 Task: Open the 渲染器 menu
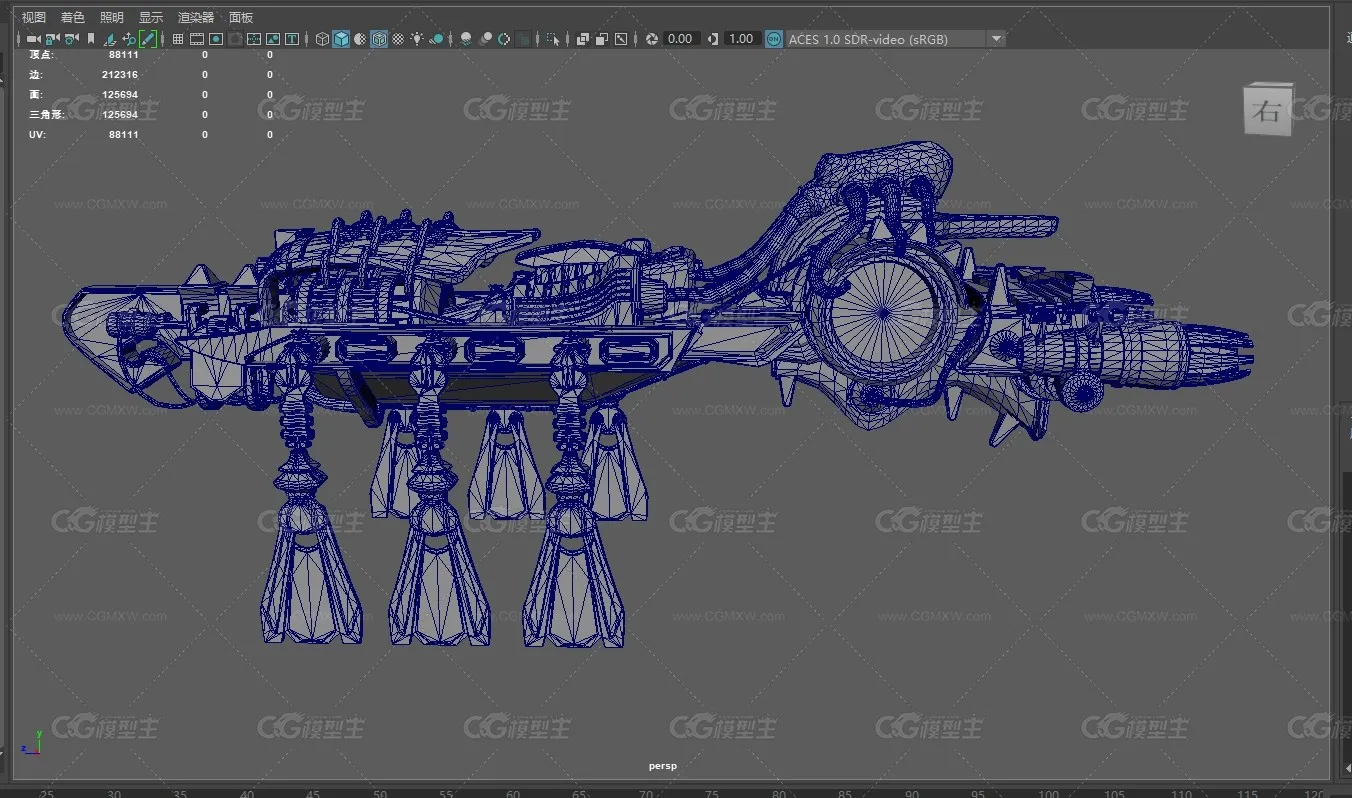click(196, 17)
